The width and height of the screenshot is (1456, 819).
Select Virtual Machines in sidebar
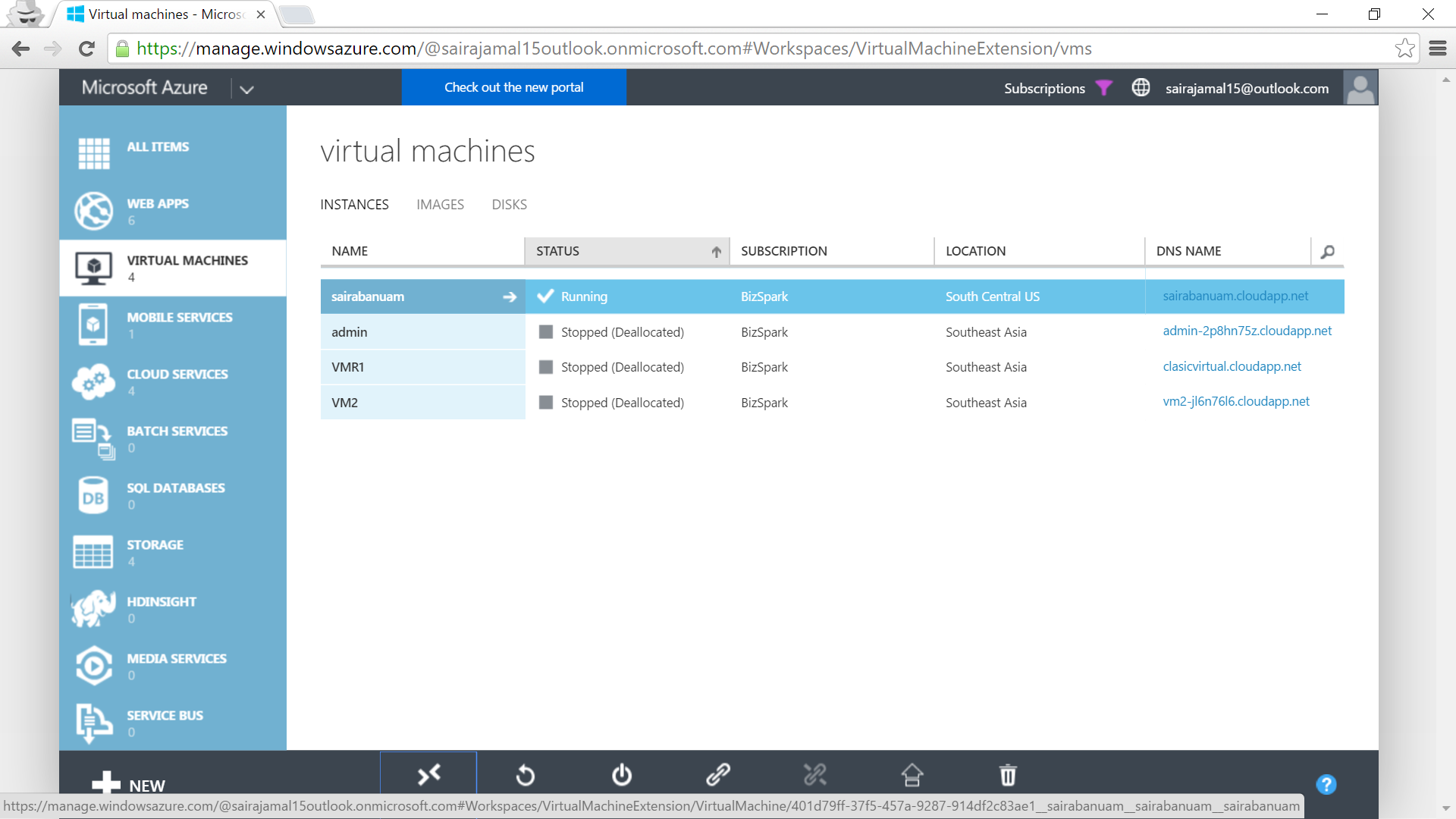173,268
